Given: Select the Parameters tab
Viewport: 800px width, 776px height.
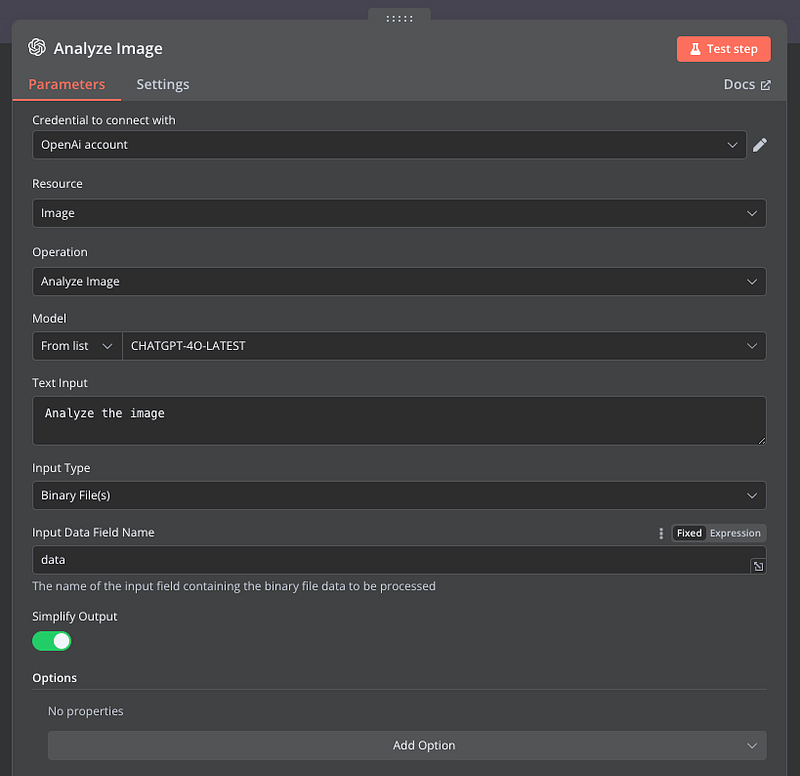Looking at the screenshot, I should [x=66, y=85].
